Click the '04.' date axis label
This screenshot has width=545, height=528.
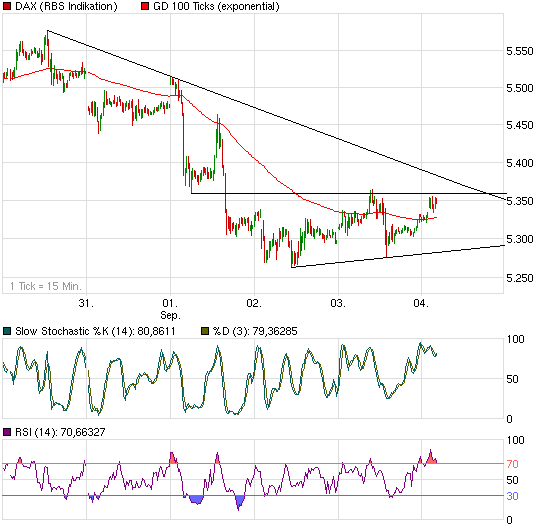click(421, 303)
